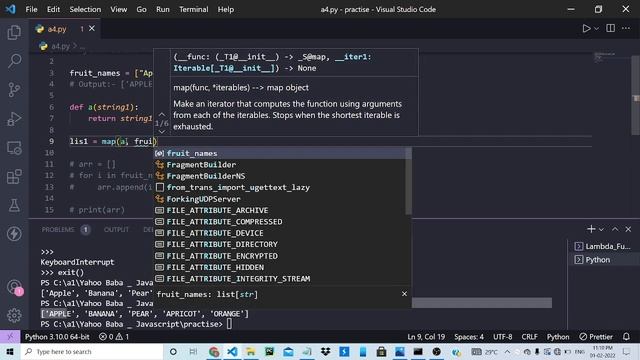Image resolution: width=640 pixels, height=360 pixels.
Task: Open notifications bell in status bar
Action: pos(626,337)
